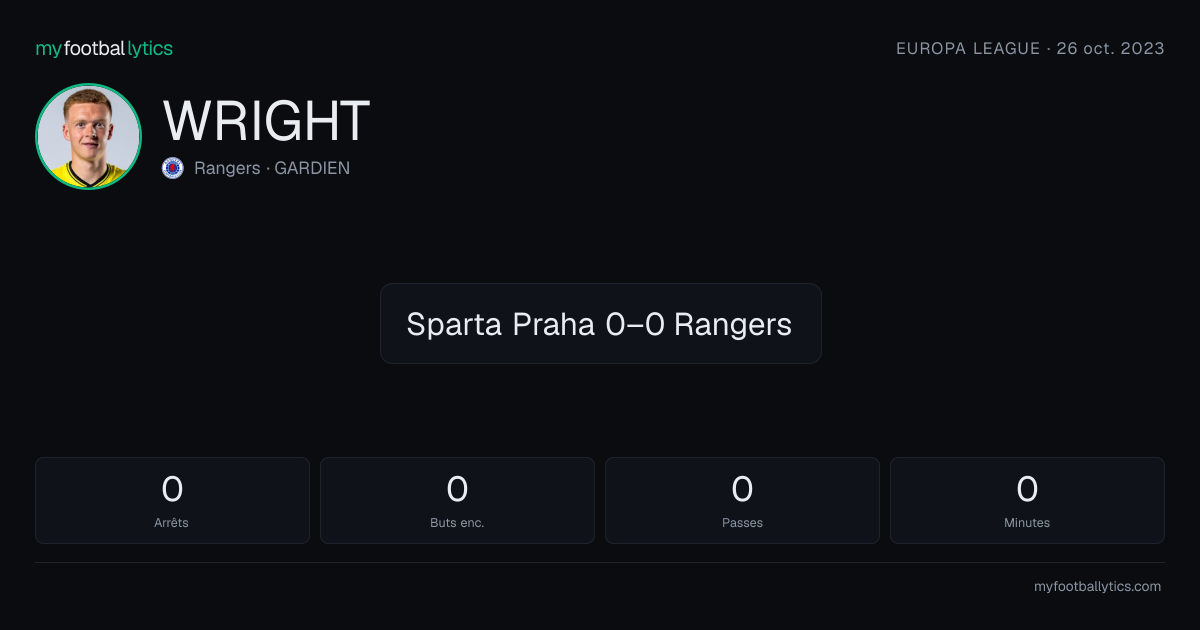
Task: Click the zero value above Passes
Action: [x=742, y=489]
